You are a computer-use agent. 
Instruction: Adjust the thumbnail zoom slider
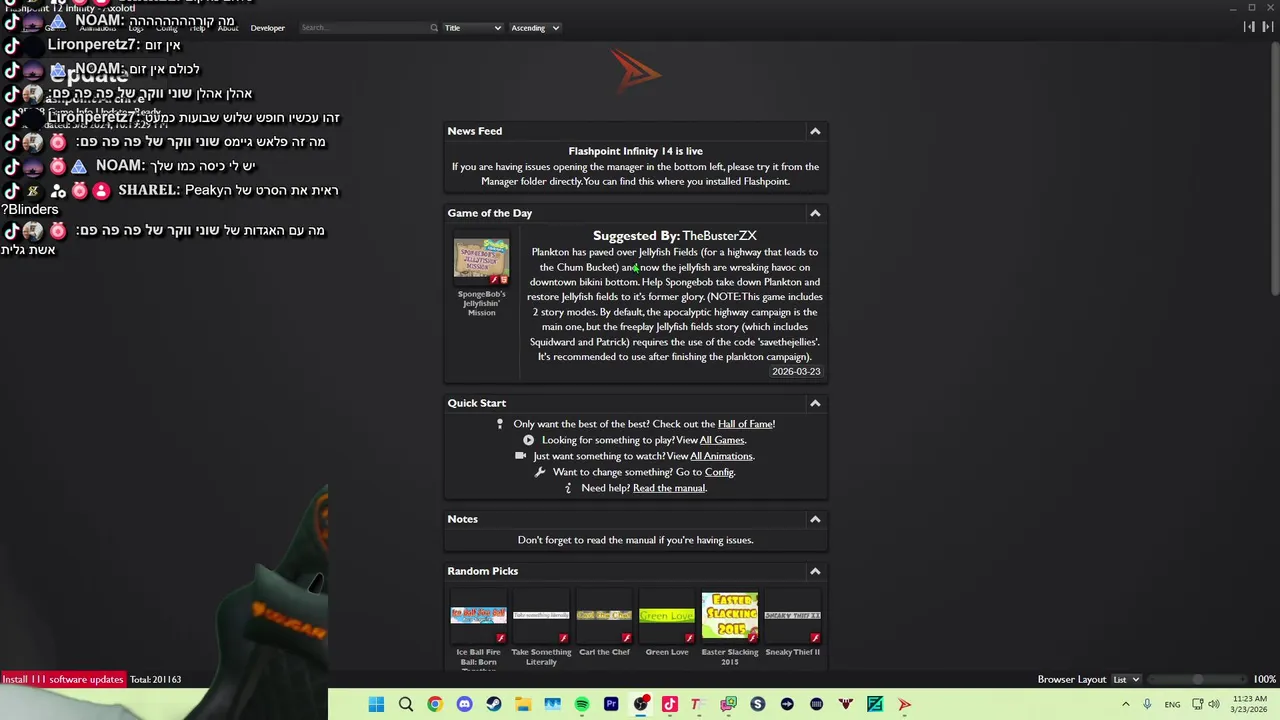1197,679
